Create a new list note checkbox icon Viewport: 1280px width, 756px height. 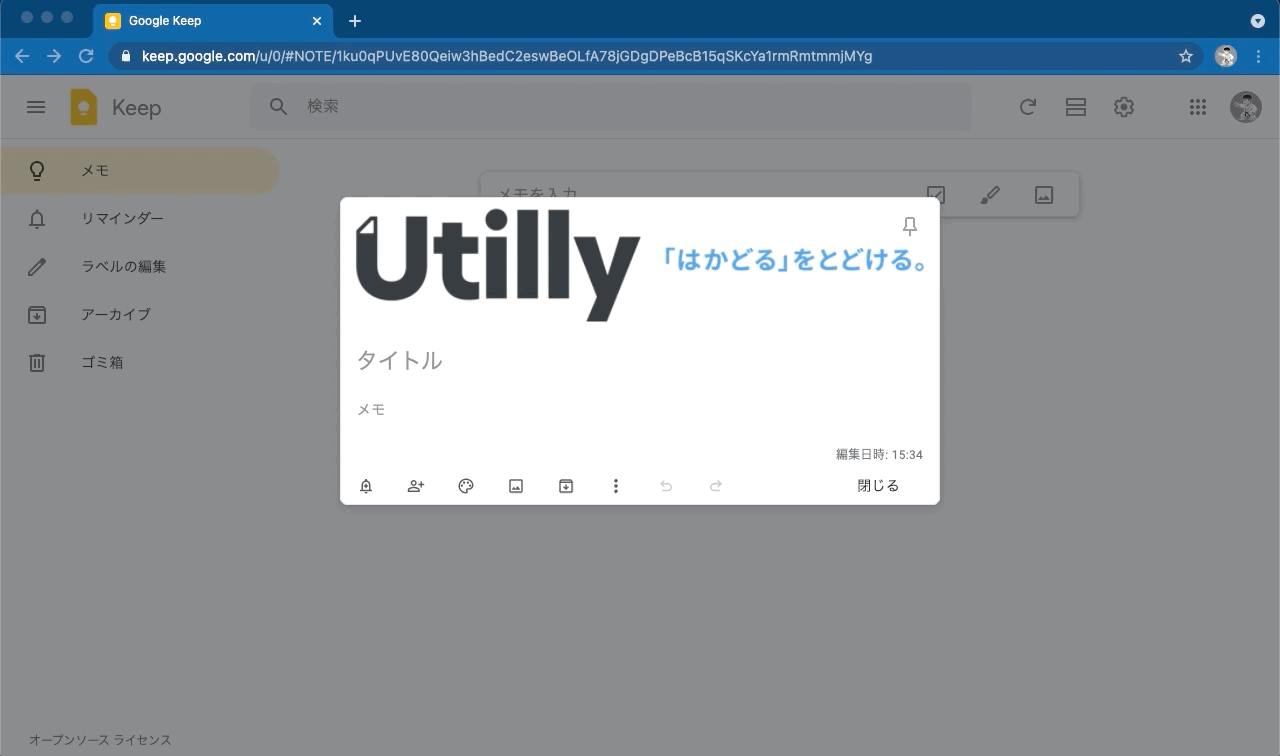[x=936, y=195]
